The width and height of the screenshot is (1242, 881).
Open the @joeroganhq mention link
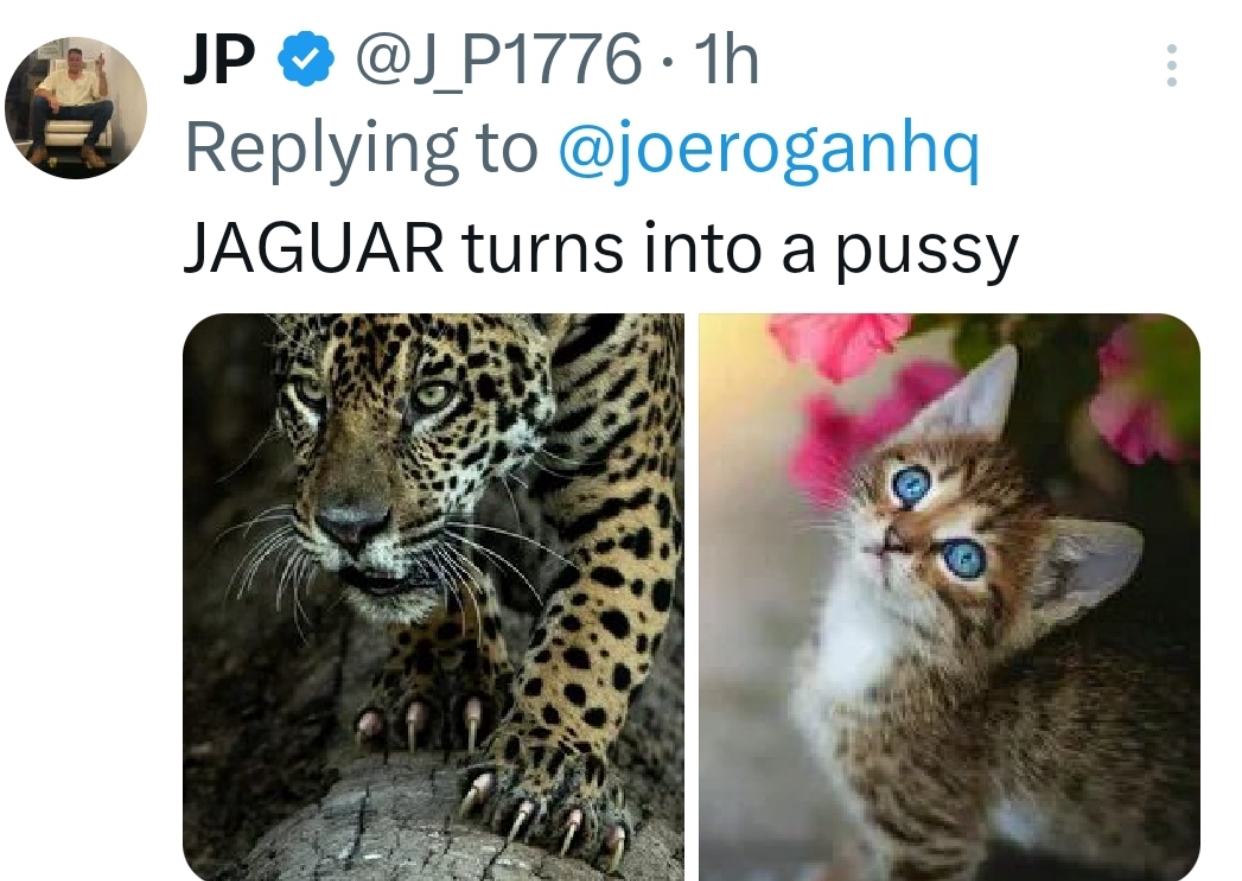click(x=768, y=150)
